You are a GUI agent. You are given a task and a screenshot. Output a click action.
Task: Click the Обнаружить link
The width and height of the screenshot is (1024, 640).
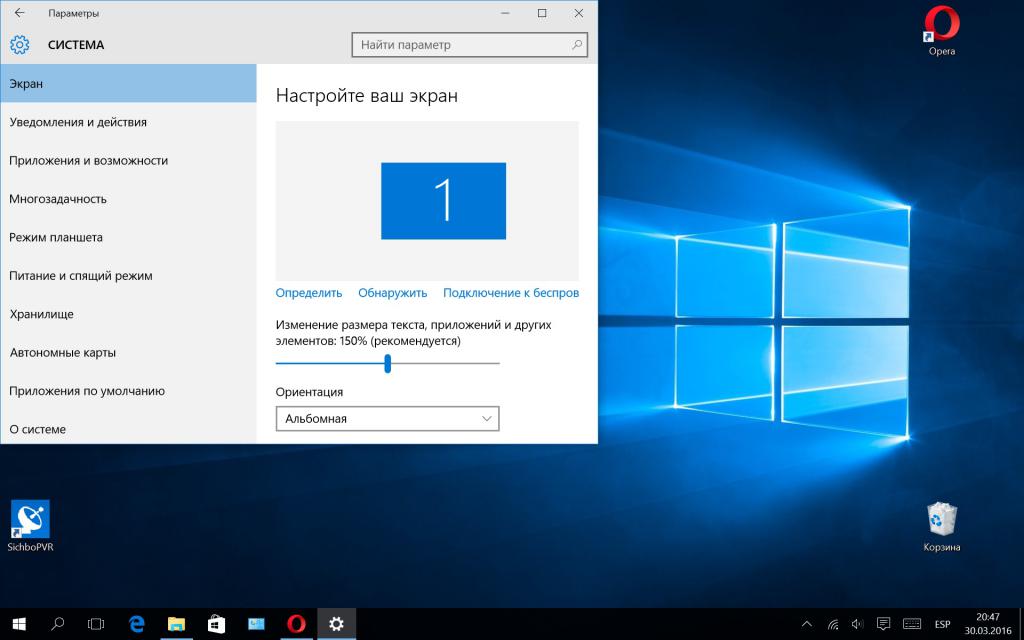tap(393, 293)
